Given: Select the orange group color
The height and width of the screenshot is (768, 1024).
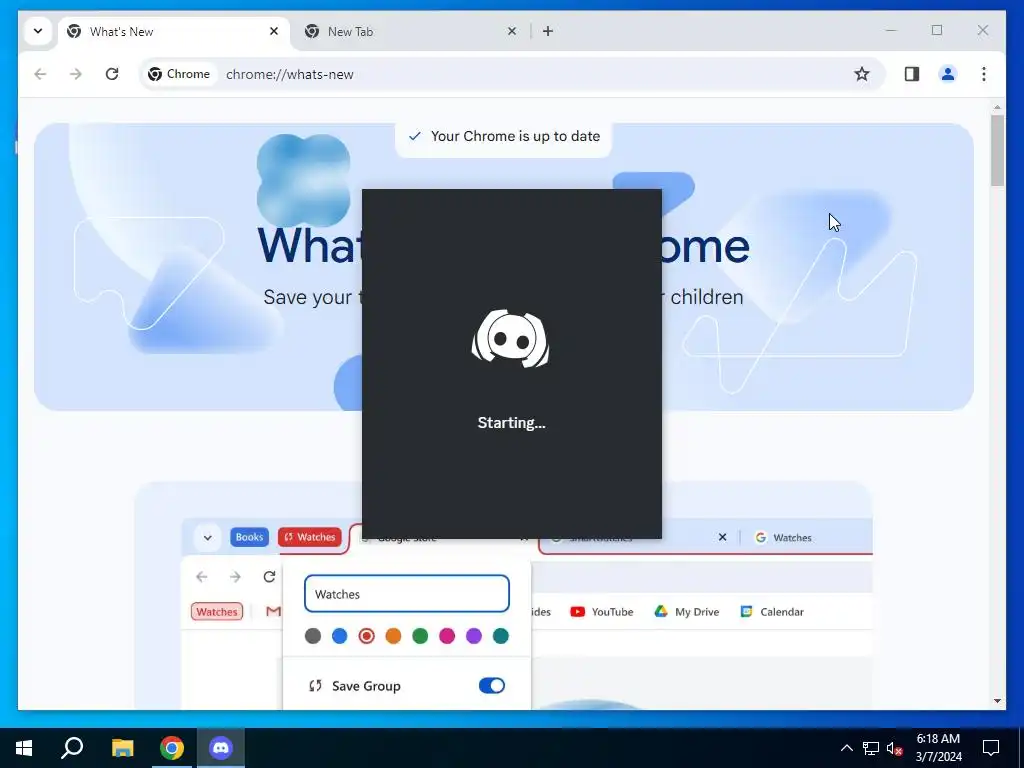Looking at the screenshot, I should pos(393,635).
